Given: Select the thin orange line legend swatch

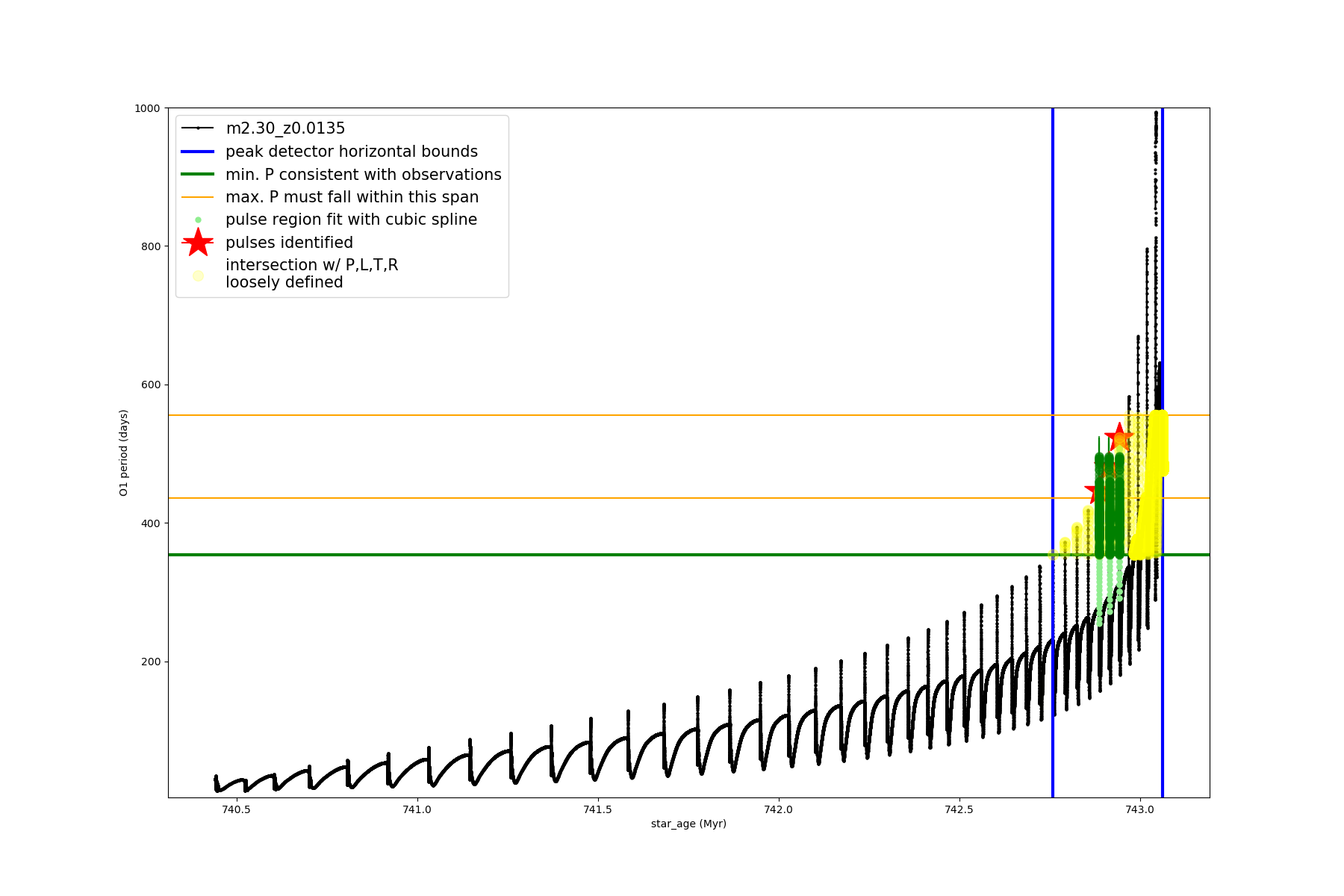Looking at the screenshot, I should pos(198,197).
